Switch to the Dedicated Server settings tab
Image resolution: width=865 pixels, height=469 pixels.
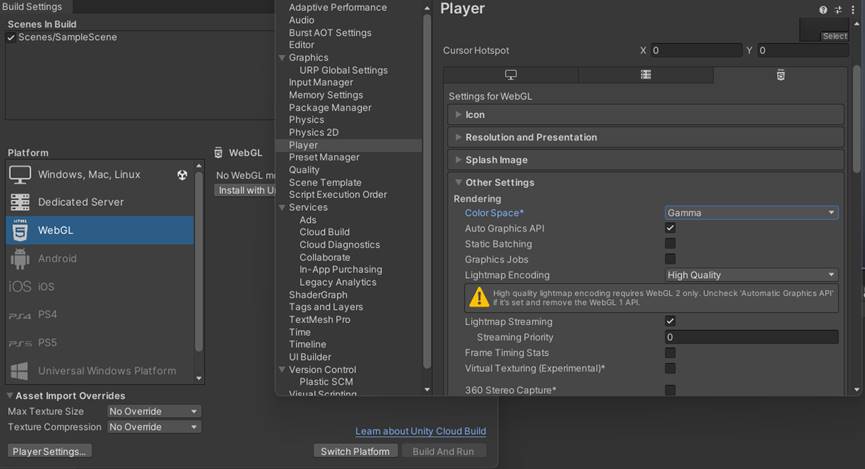[646, 75]
